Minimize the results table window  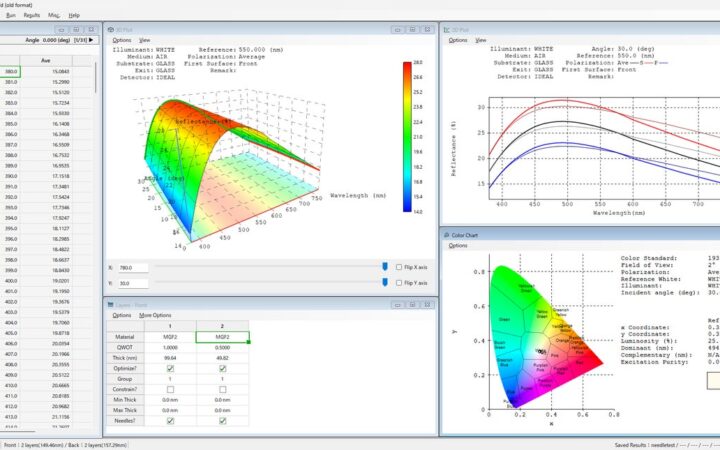click(x=62, y=29)
